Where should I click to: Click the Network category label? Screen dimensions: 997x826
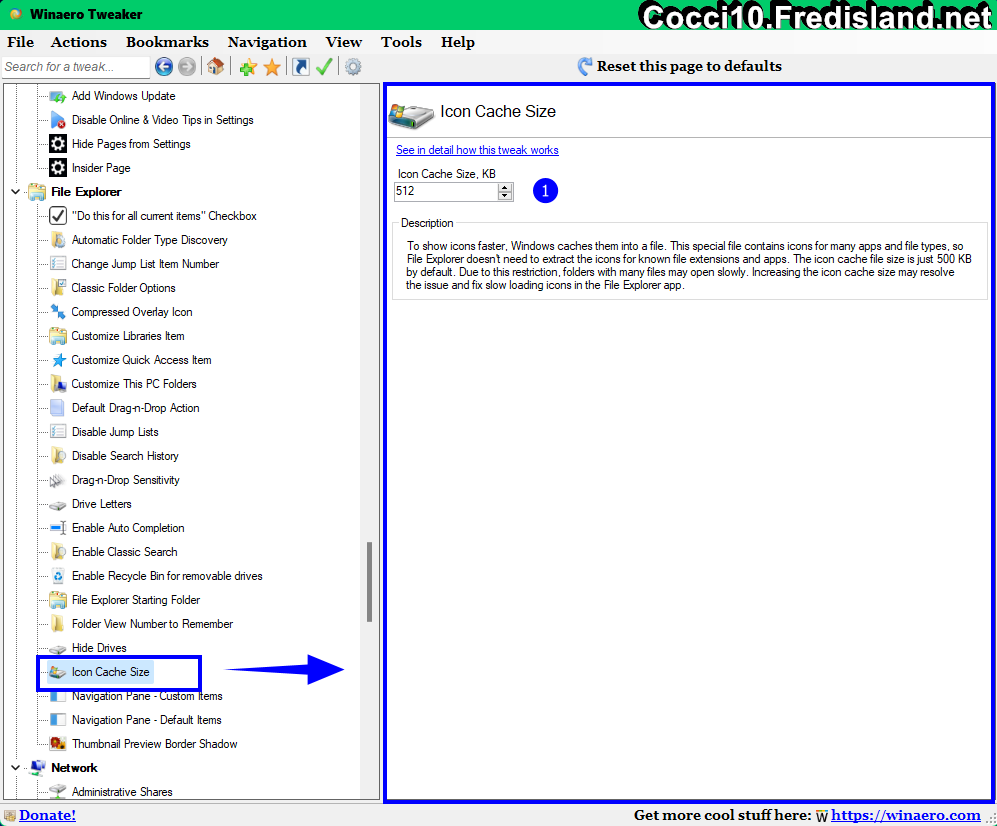point(74,767)
